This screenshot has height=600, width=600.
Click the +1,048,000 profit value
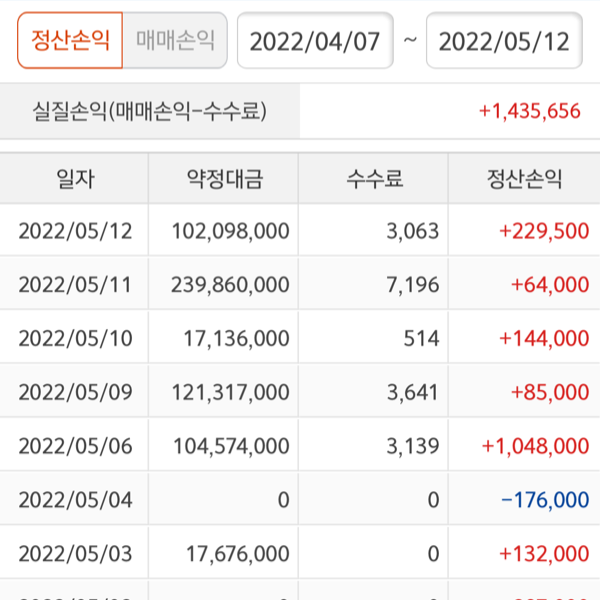[535, 446]
